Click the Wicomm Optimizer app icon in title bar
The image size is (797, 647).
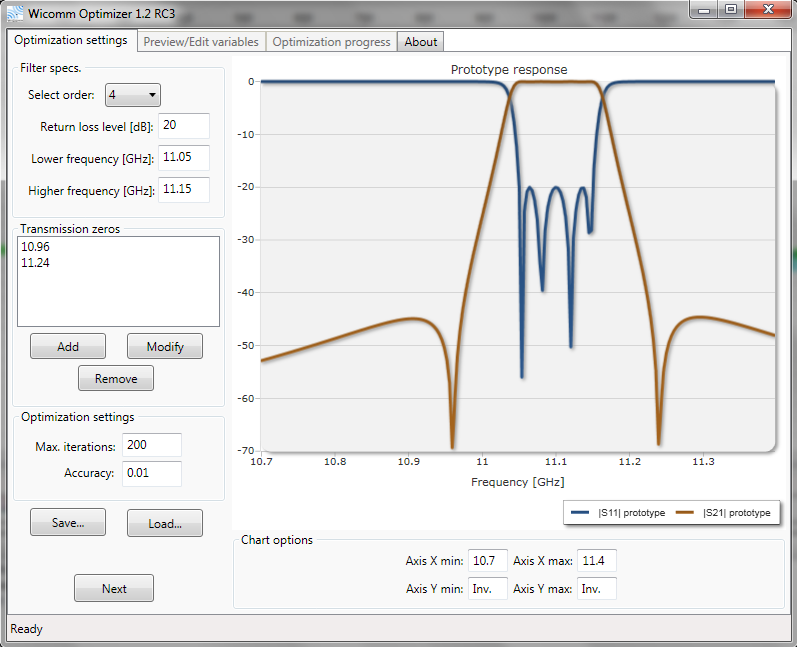[15, 13]
